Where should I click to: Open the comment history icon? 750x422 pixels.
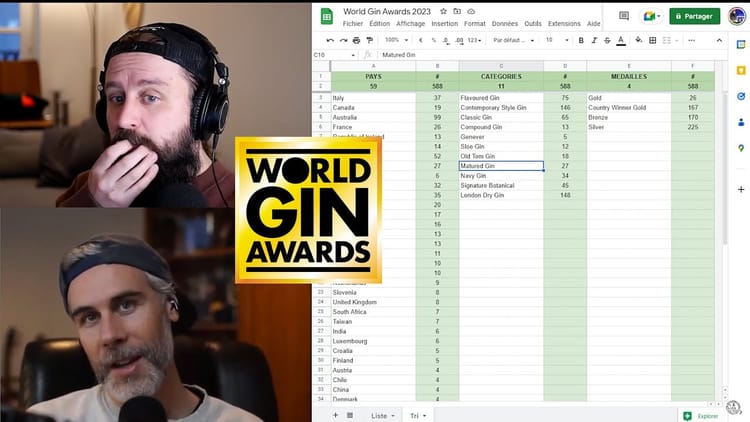click(624, 16)
